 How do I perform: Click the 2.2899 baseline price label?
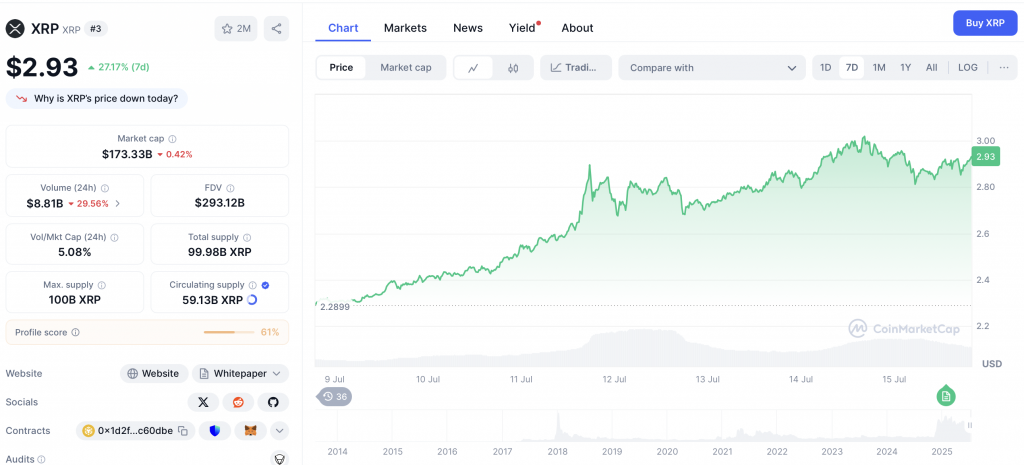335,306
